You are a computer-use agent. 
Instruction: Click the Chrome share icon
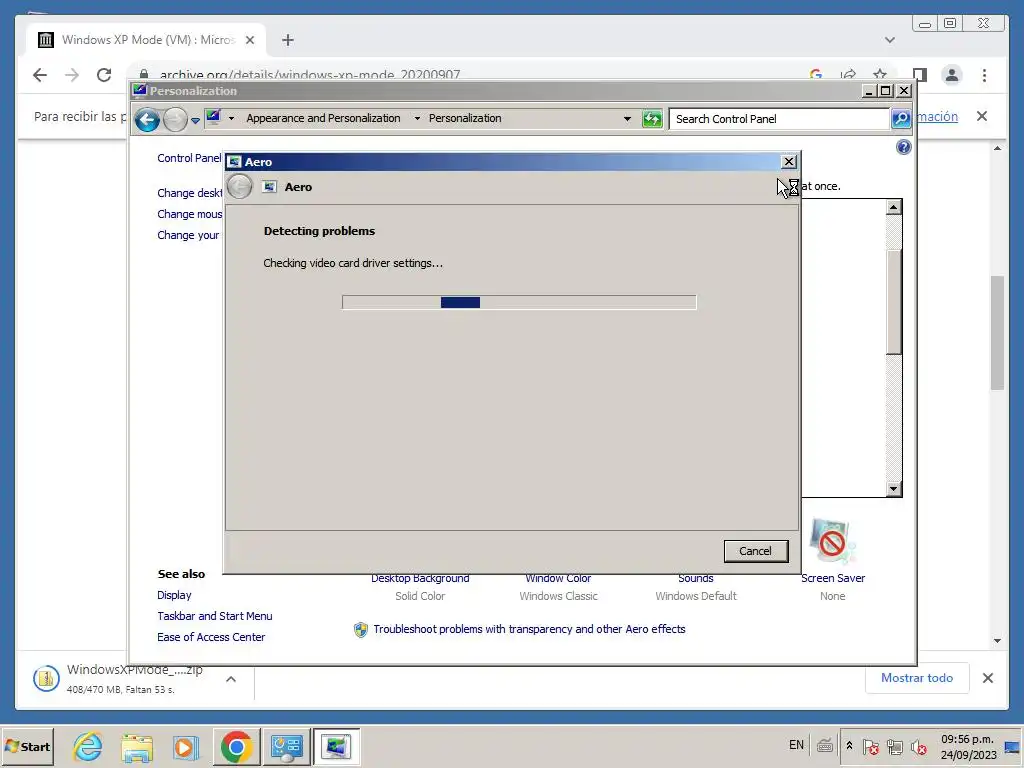(x=848, y=74)
